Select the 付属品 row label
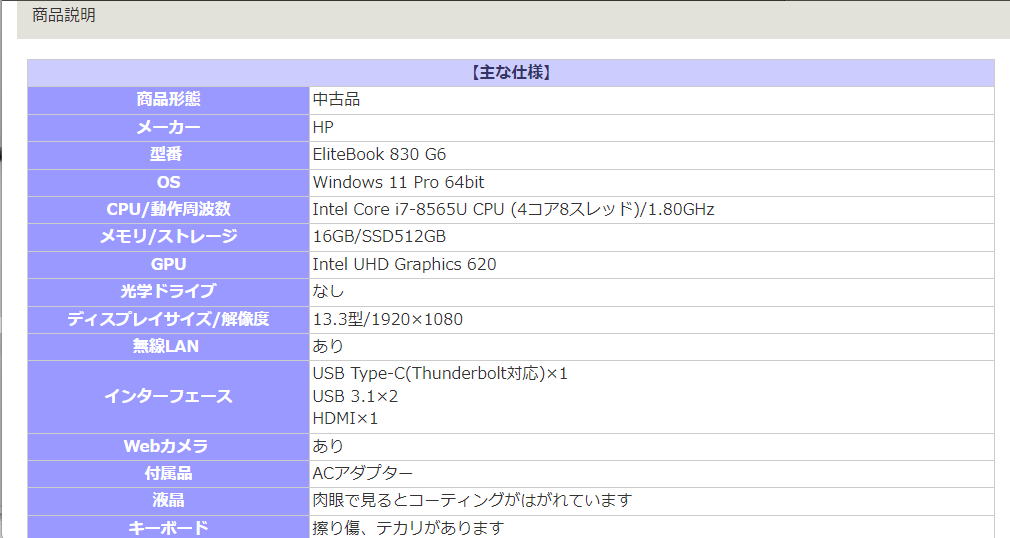Screen dimensions: 1010x538 tap(168, 474)
